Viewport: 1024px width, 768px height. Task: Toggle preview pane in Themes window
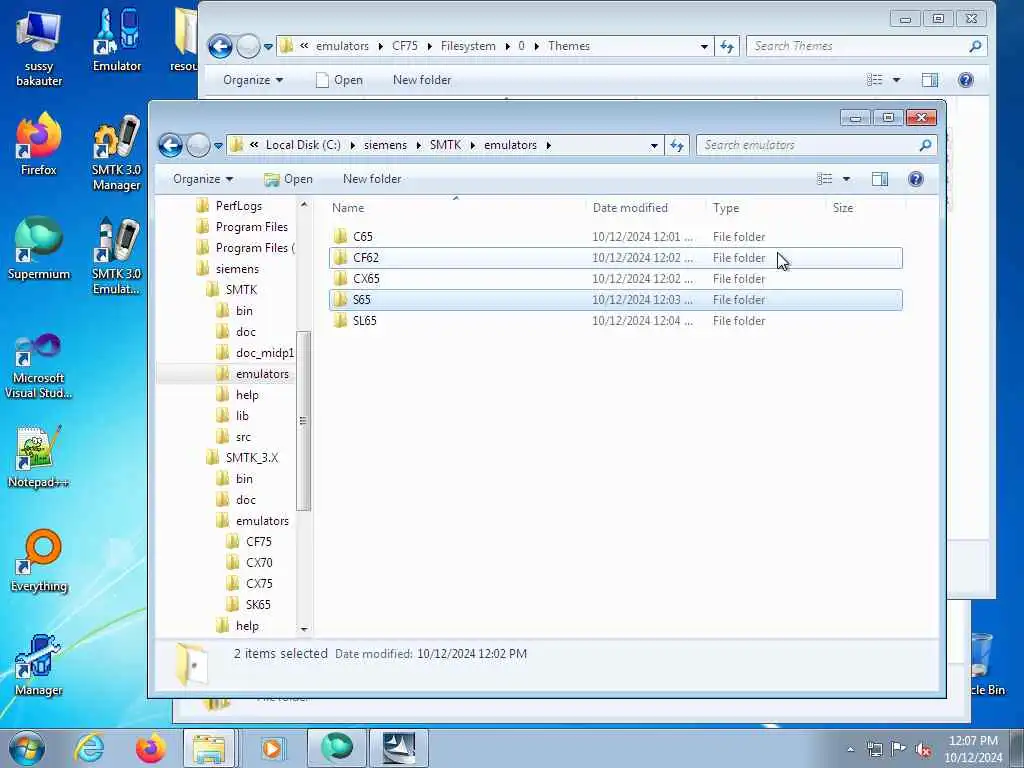pos(929,80)
